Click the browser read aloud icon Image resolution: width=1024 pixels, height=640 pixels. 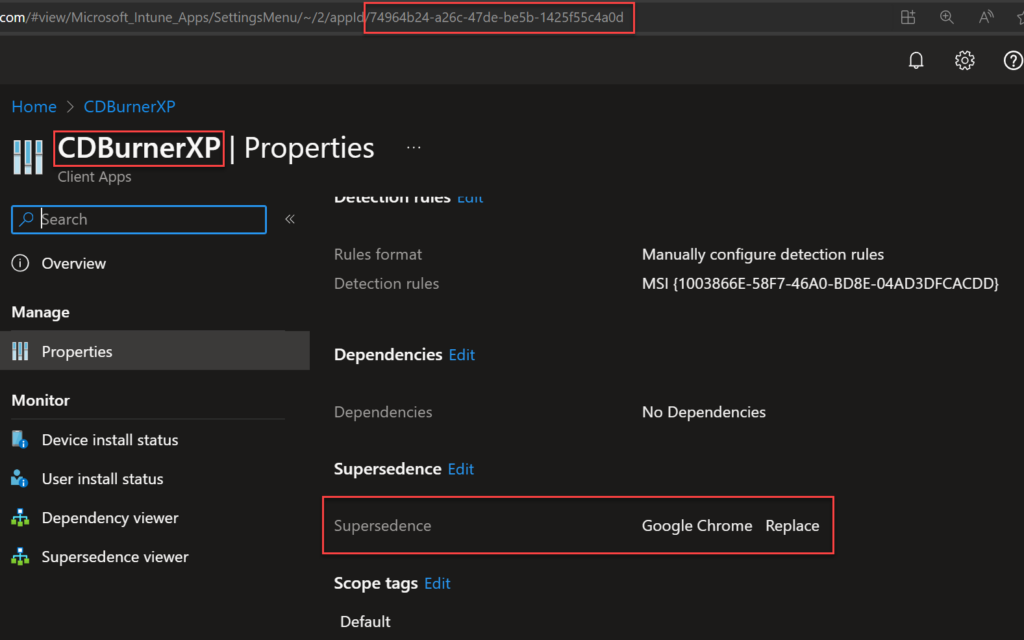(985, 18)
